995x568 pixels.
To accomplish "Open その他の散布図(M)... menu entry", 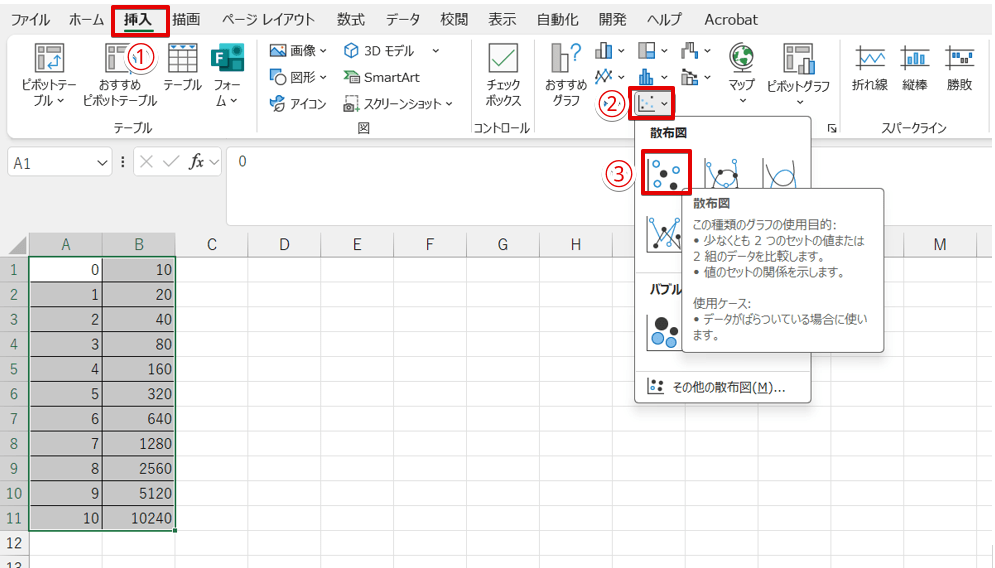I will tap(722, 387).
